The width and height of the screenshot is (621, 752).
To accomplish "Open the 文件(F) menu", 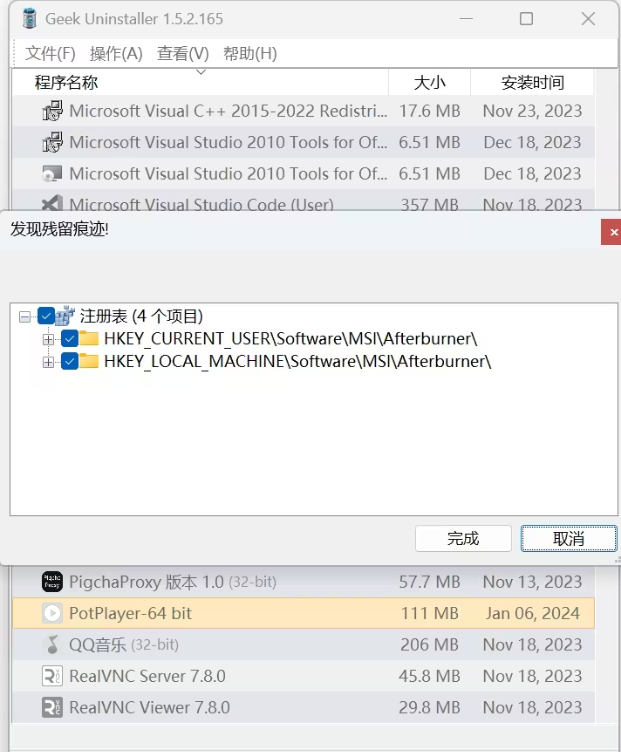I will click(50, 53).
